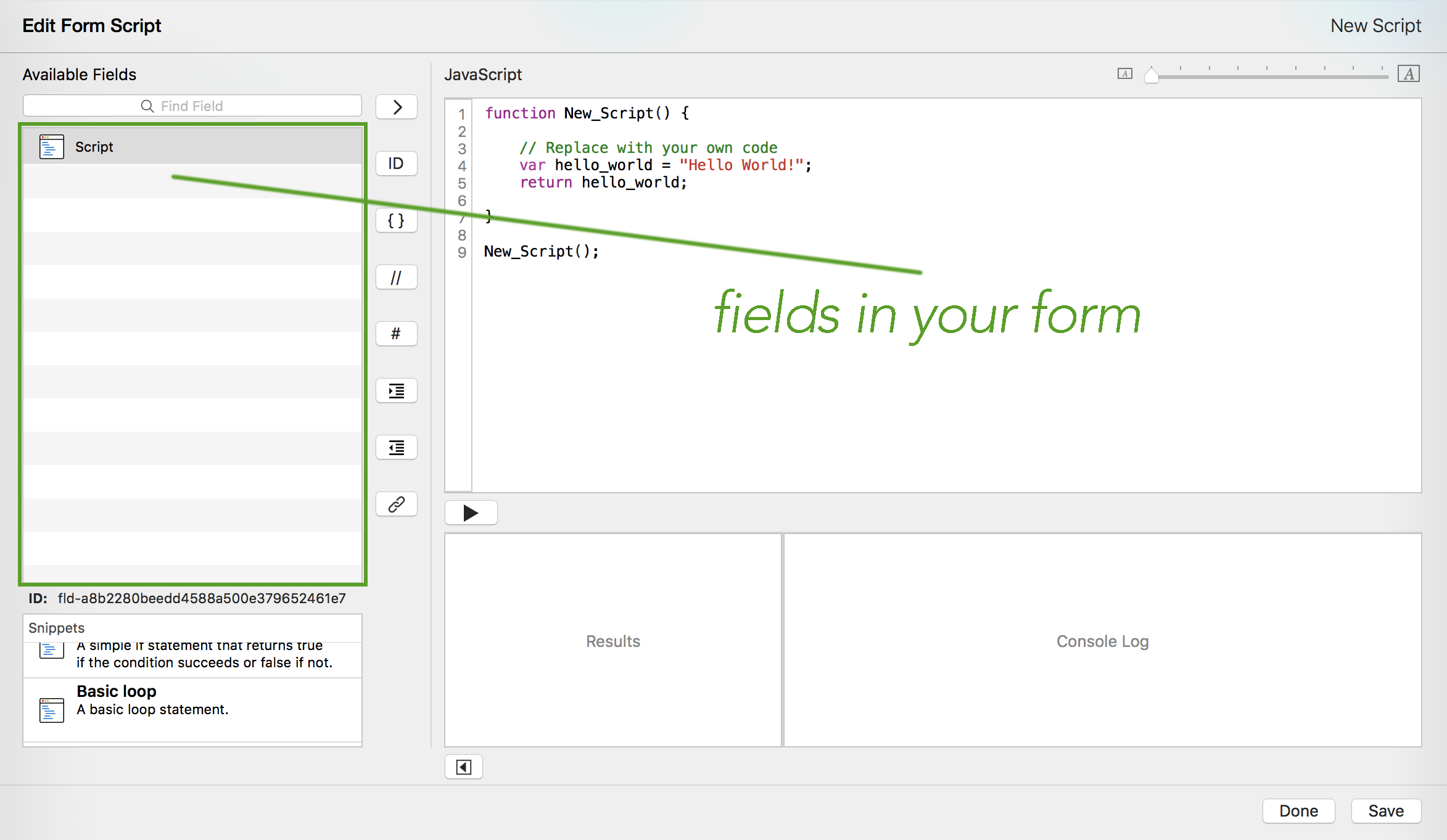Click the link chain icon button

coord(396,504)
